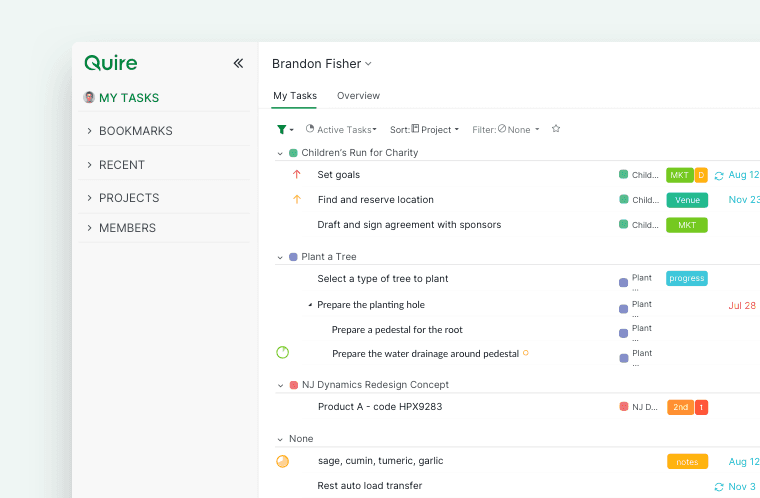Click the small orange circle after water drainage task

(525, 353)
